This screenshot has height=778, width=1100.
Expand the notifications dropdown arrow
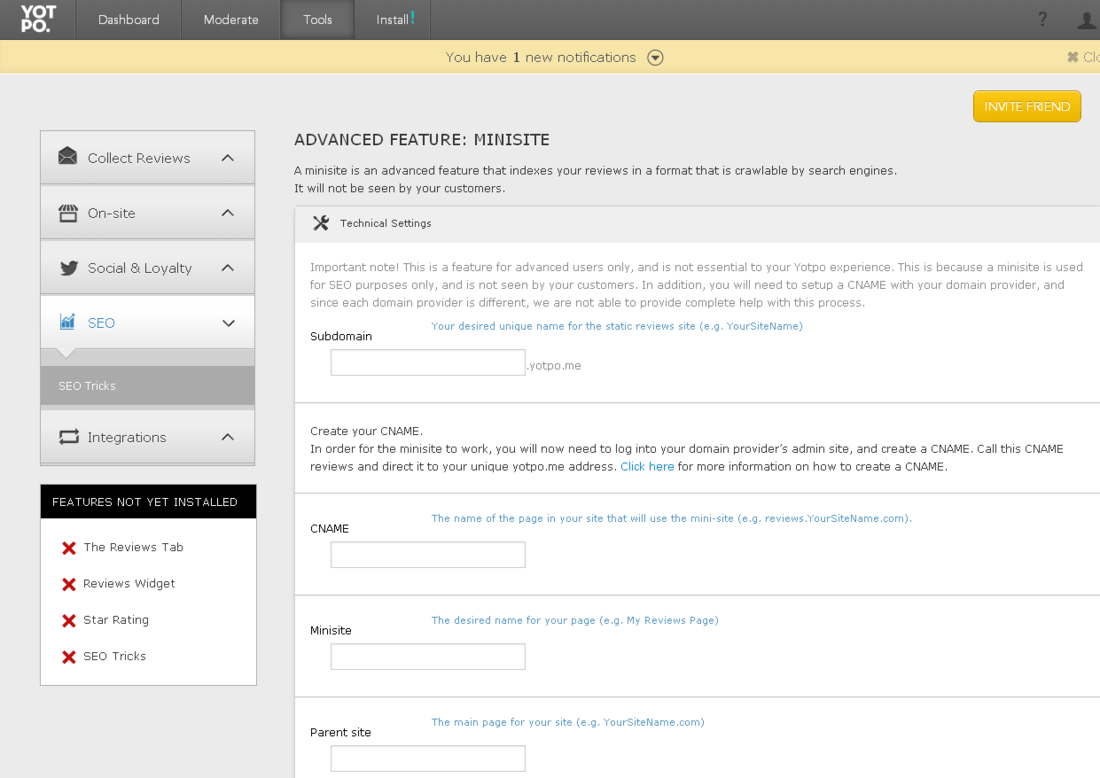[655, 58]
